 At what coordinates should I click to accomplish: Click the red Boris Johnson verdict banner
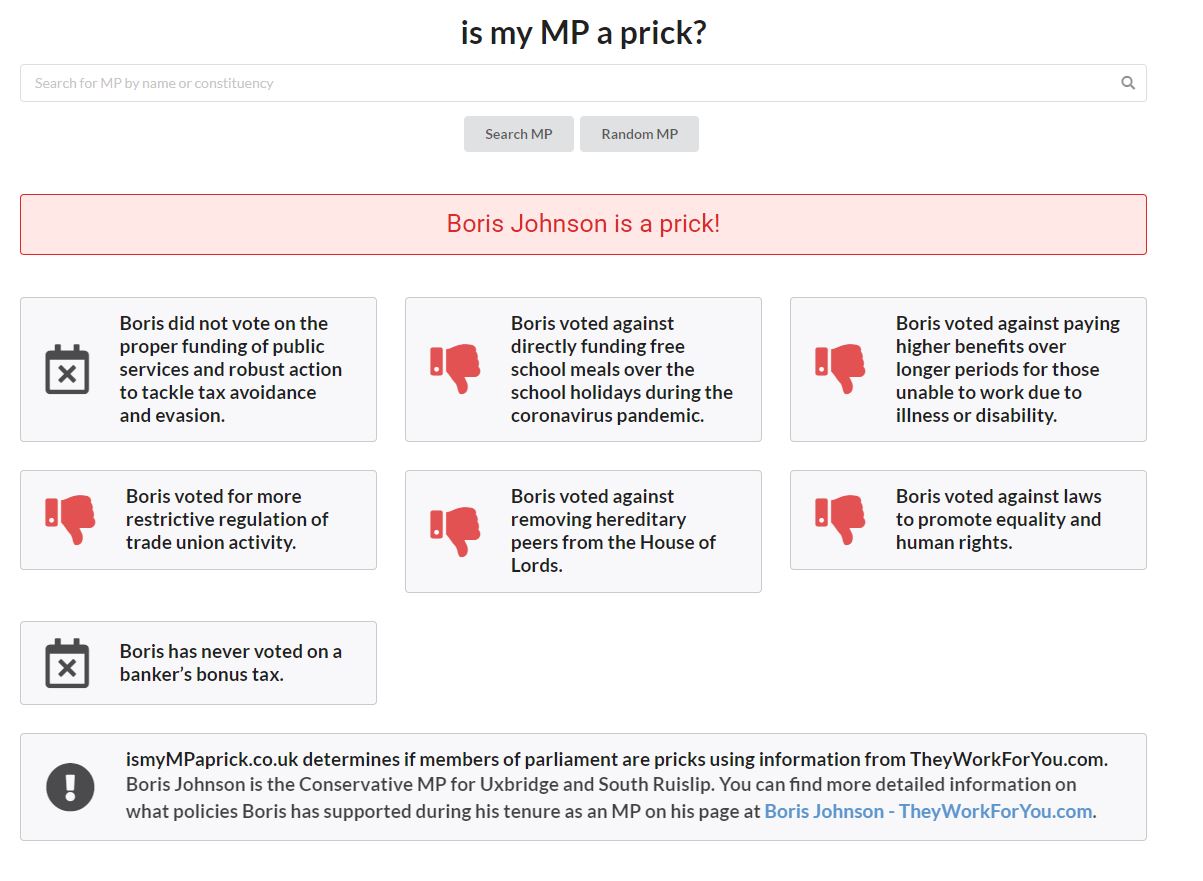[x=583, y=224]
